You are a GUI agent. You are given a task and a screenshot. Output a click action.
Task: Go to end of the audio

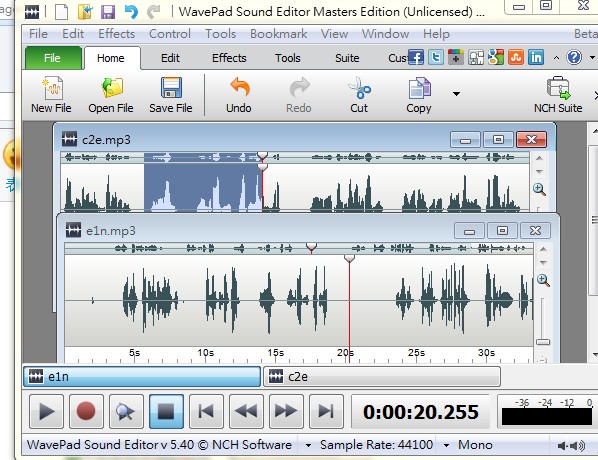(x=326, y=412)
